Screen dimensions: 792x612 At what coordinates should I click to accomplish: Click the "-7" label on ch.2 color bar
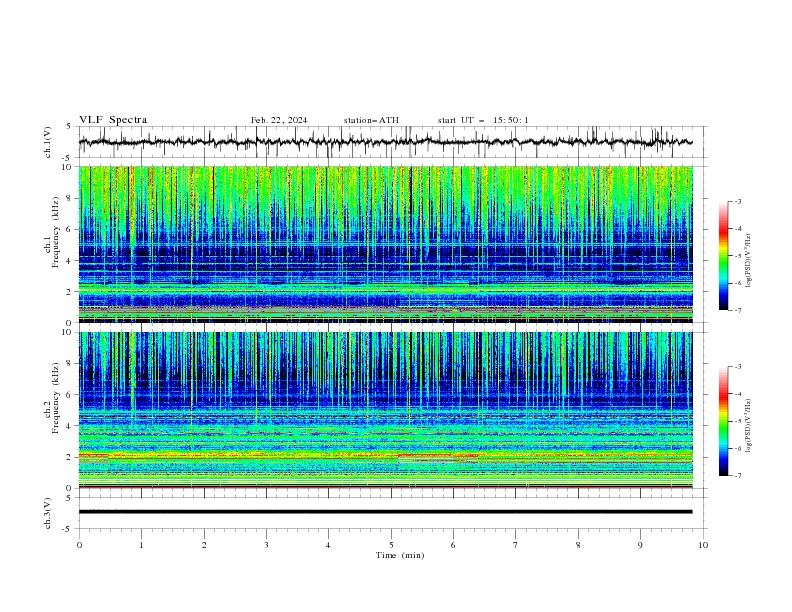(x=738, y=475)
